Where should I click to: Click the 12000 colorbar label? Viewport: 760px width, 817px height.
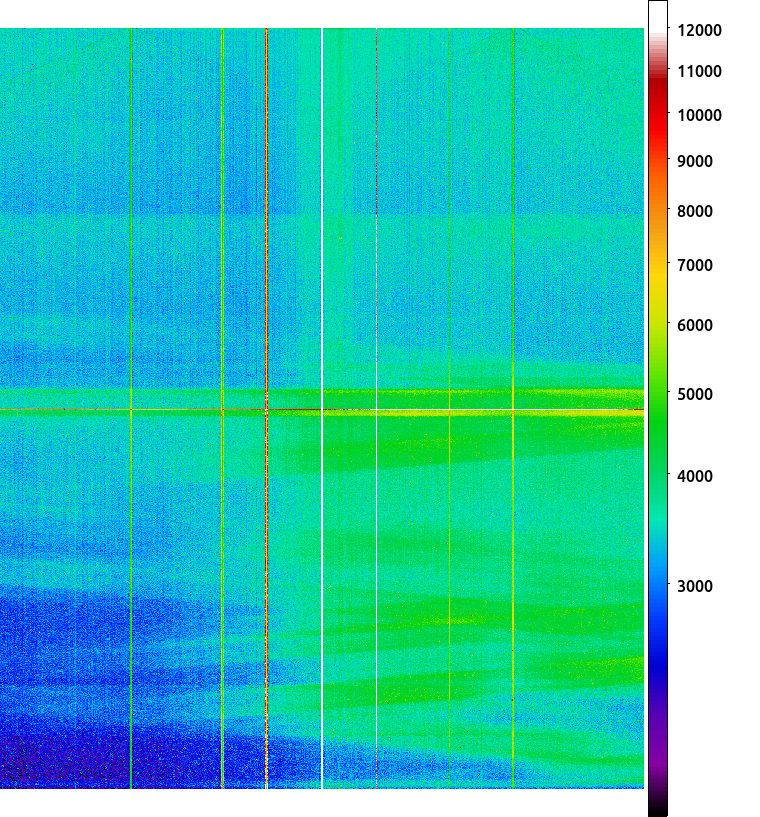[x=699, y=30]
